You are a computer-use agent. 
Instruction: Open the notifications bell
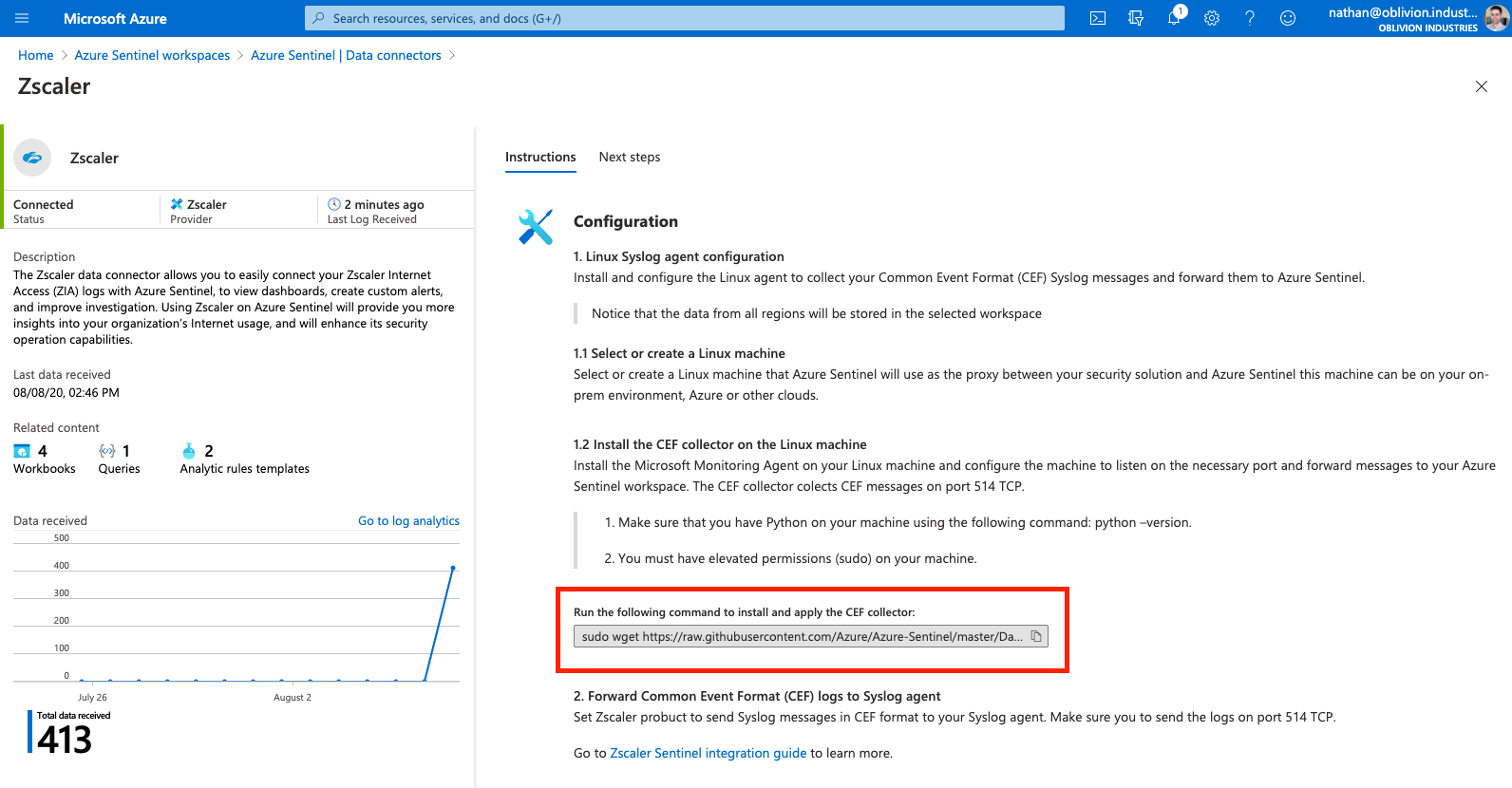pyautogui.click(x=1174, y=18)
